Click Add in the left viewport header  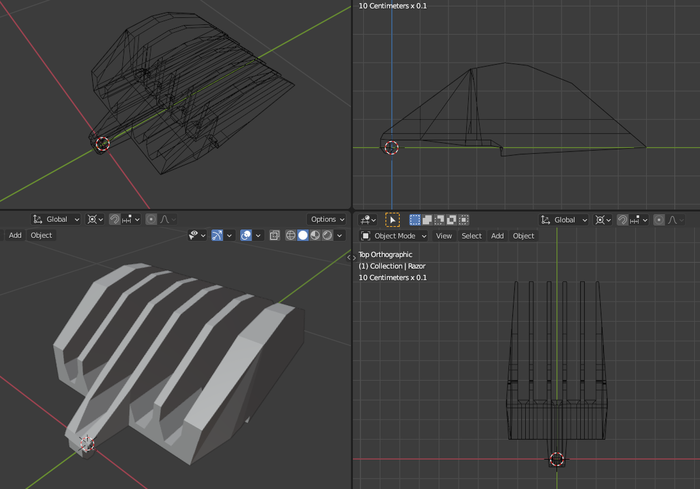point(15,236)
